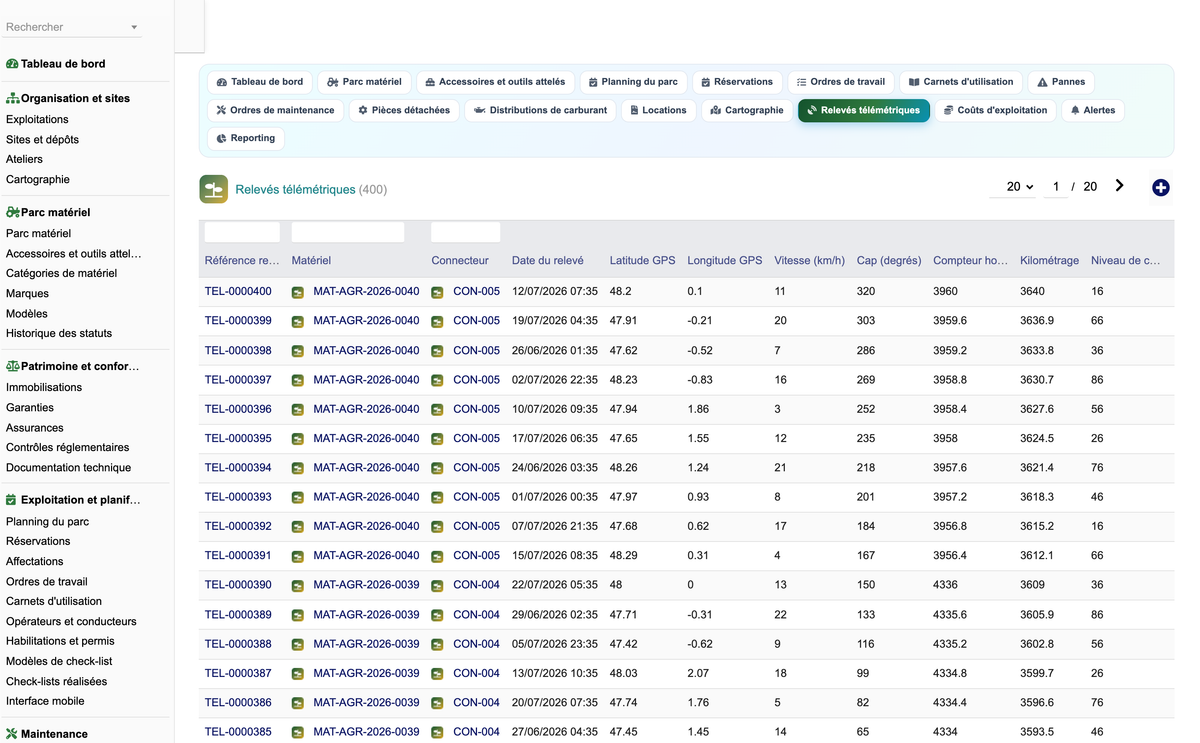Click the tools icon next to Maintenance heading
The image size is (1200, 743).
tap(12, 734)
